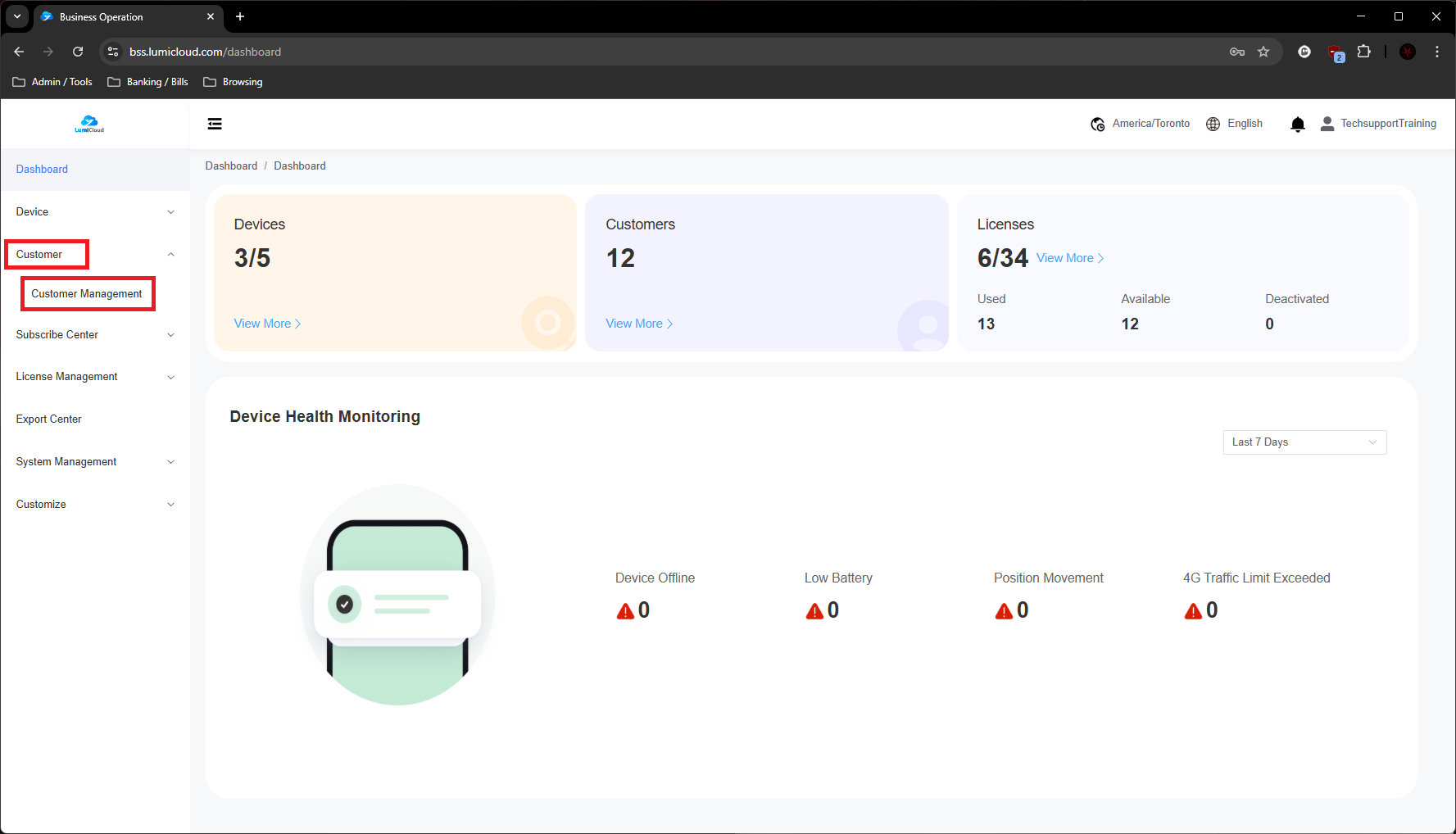Click View More on the Devices card
The image size is (1456, 834).
pyautogui.click(x=267, y=324)
